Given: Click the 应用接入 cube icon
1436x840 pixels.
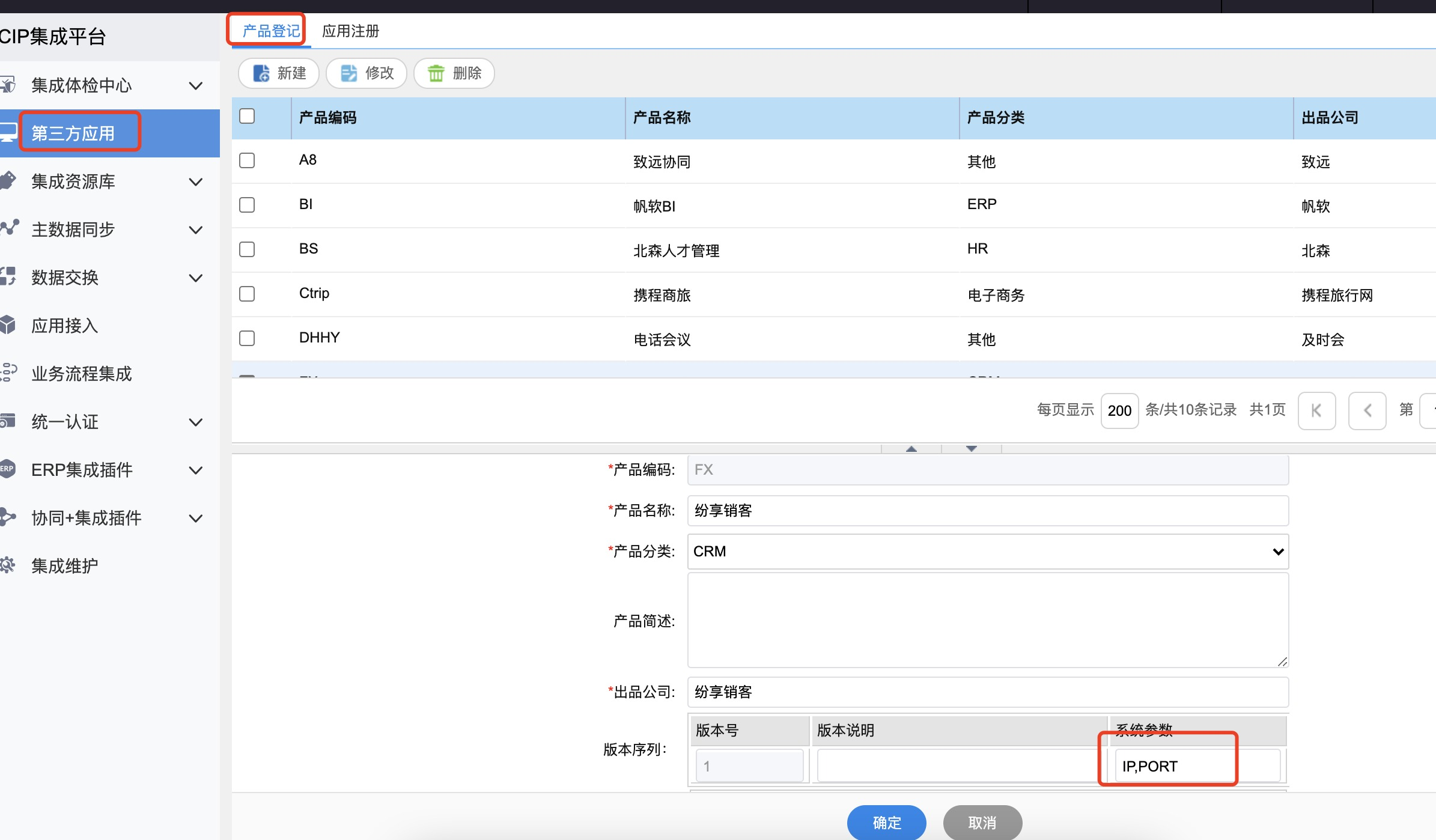Looking at the screenshot, I should [x=8, y=325].
